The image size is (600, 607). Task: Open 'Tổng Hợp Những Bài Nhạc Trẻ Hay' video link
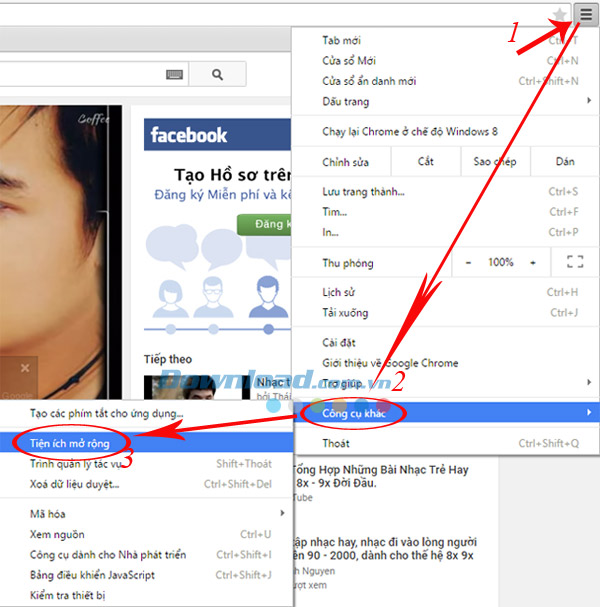(382, 476)
